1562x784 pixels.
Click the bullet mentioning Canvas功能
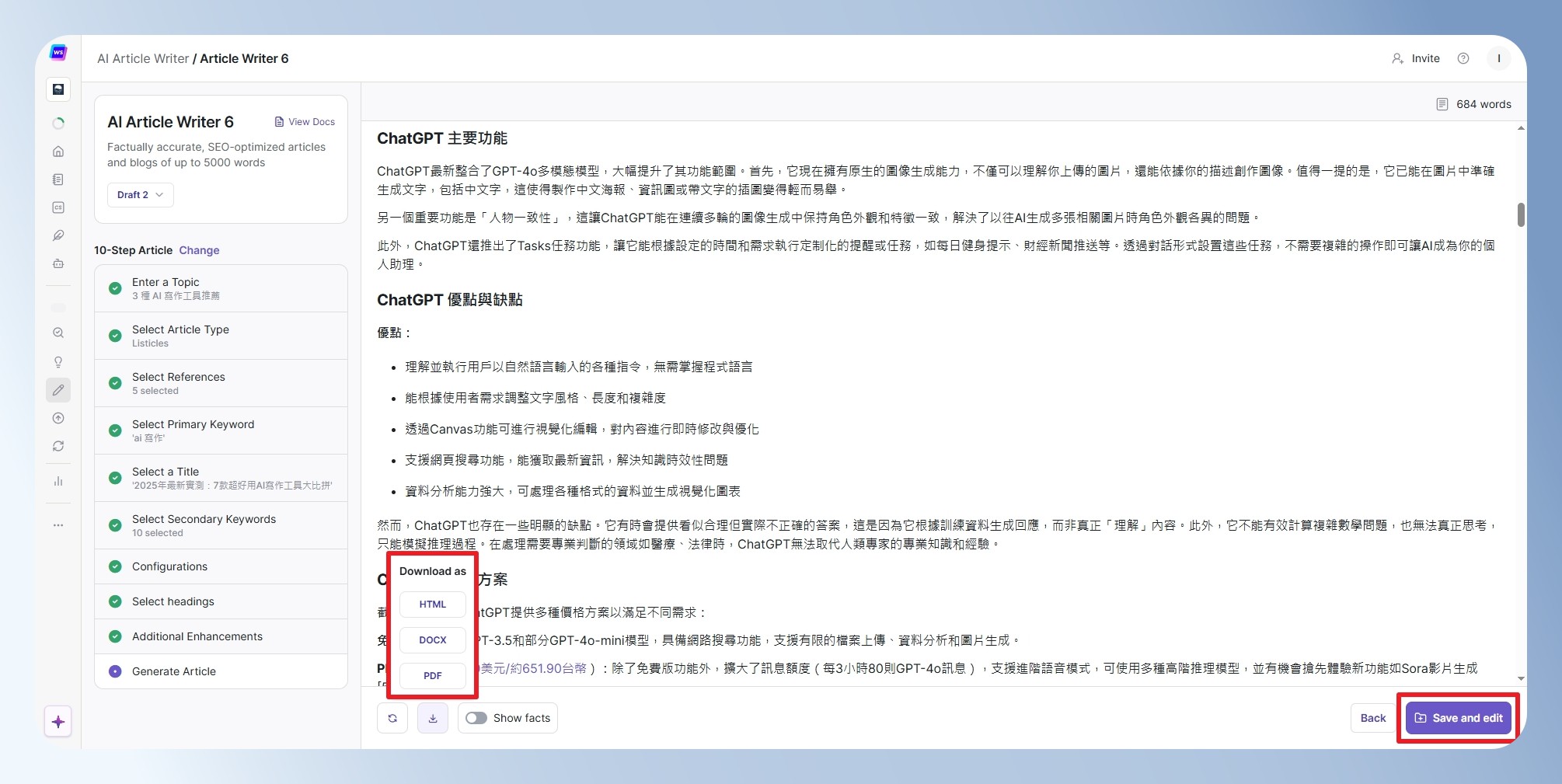582,429
